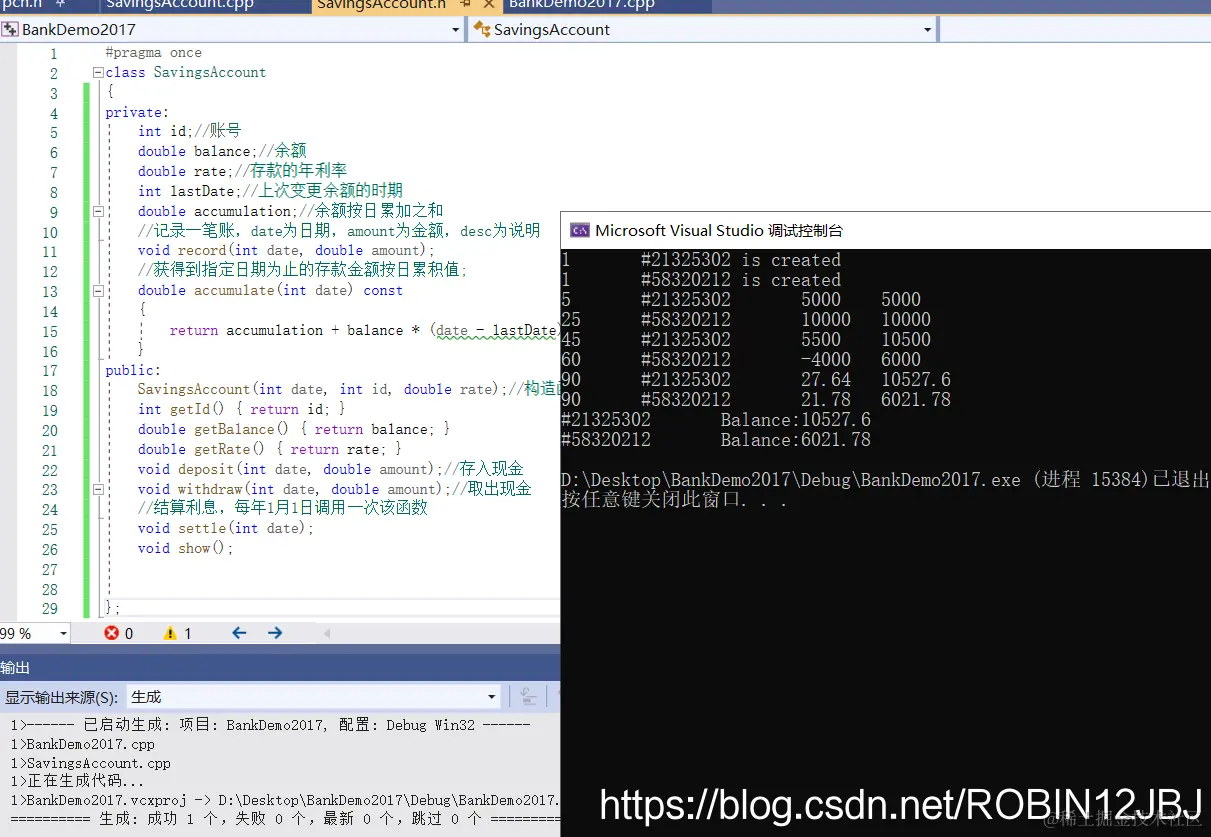Click the BankDemo2017 project icon in the navigation bar
The width and height of the screenshot is (1211, 837).
10,30
